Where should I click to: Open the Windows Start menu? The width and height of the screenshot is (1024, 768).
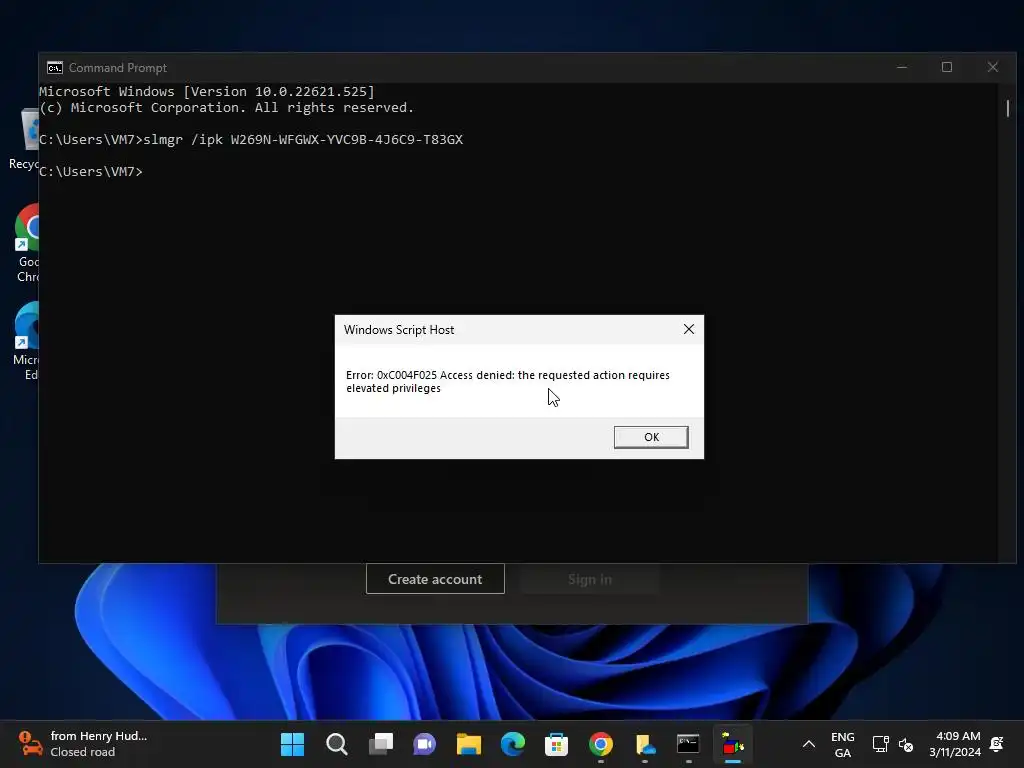[x=292, y=744]
